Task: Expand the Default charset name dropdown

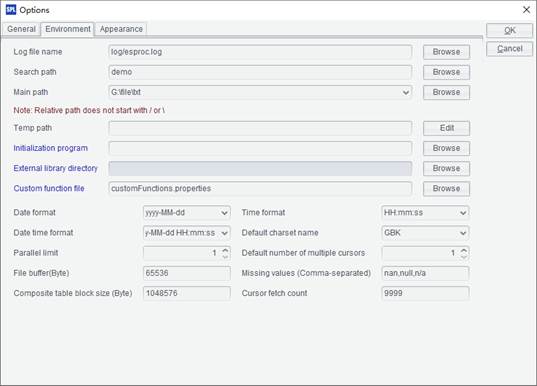Action: click(463, 233)
